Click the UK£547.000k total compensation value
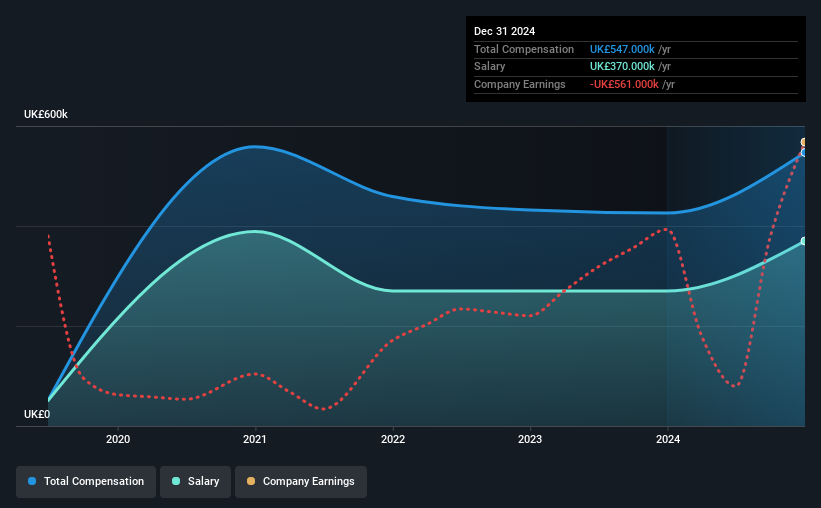This screenshot has width=821, height=508. (622, 49)
